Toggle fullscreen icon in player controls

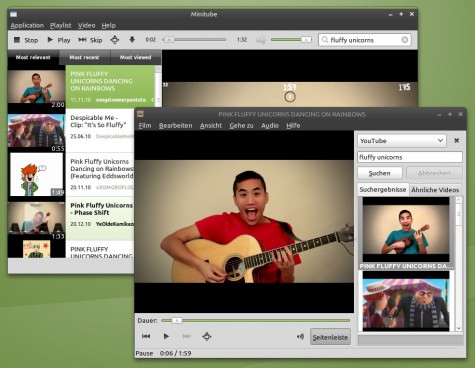(207, 336)
